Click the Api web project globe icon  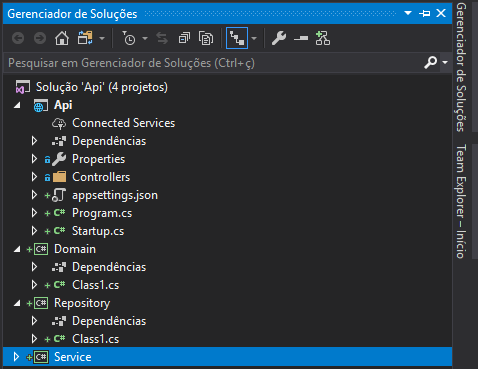click(41, 105)
